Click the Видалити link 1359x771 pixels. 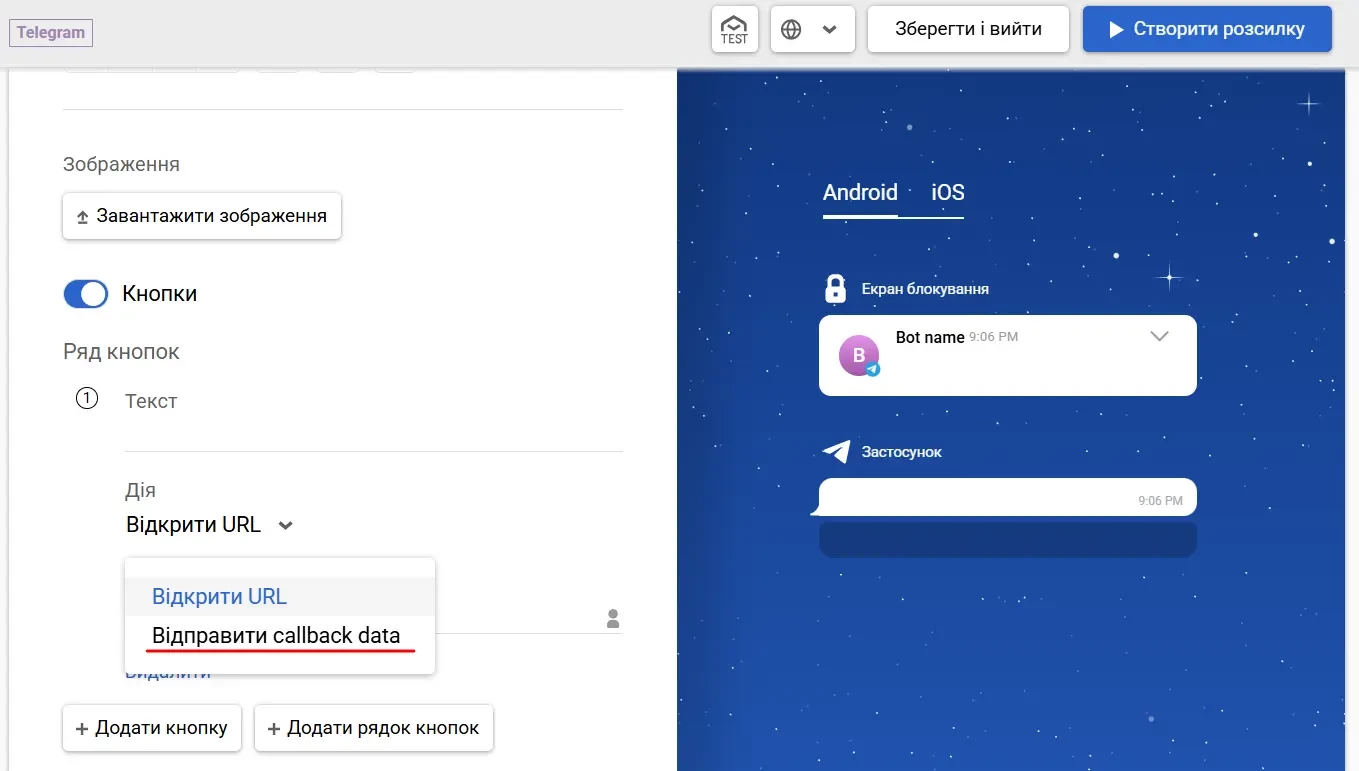pos(167,671)
